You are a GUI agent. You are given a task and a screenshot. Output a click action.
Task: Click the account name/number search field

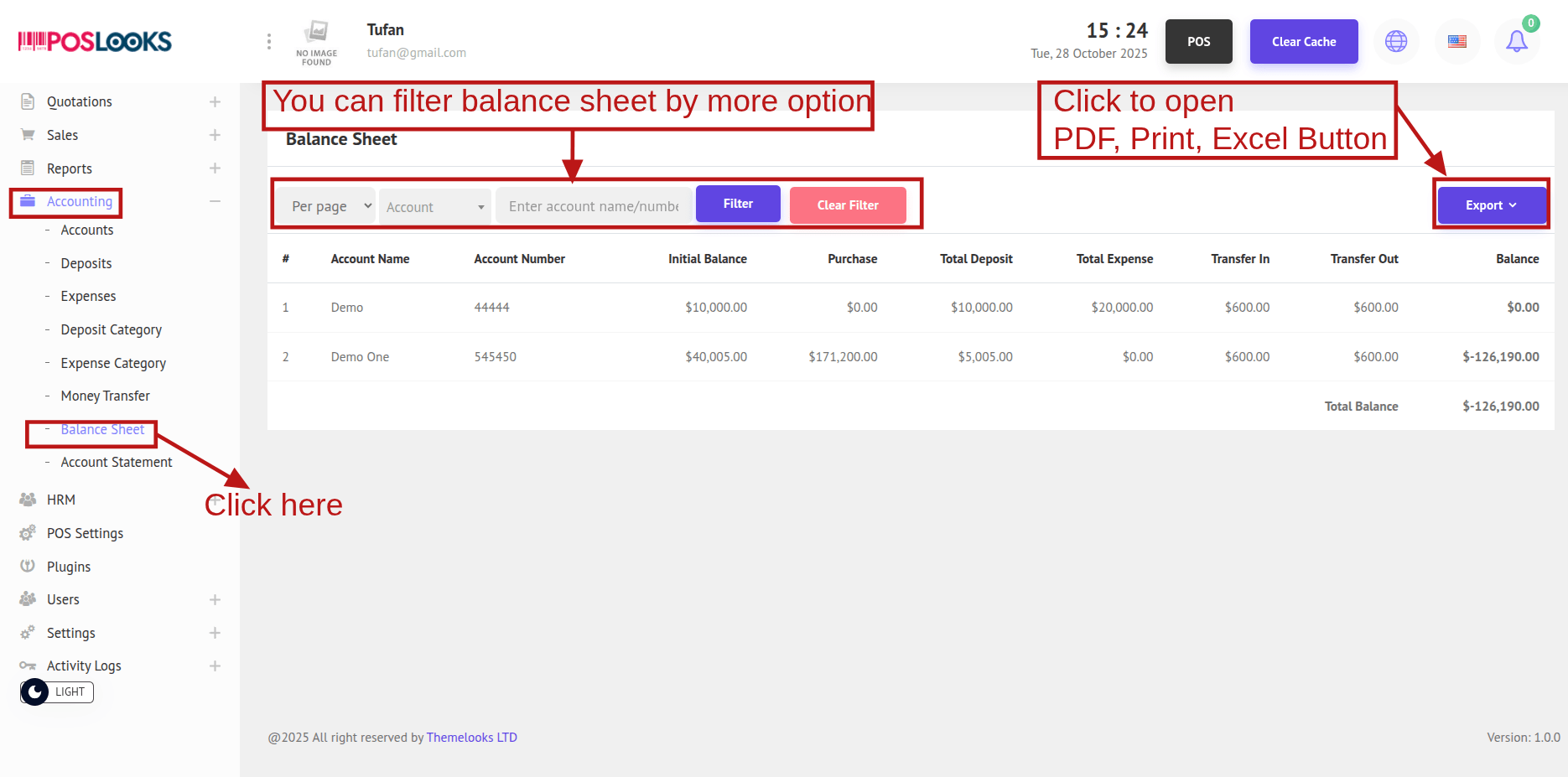pyautogui.click(x=594, y=206)
